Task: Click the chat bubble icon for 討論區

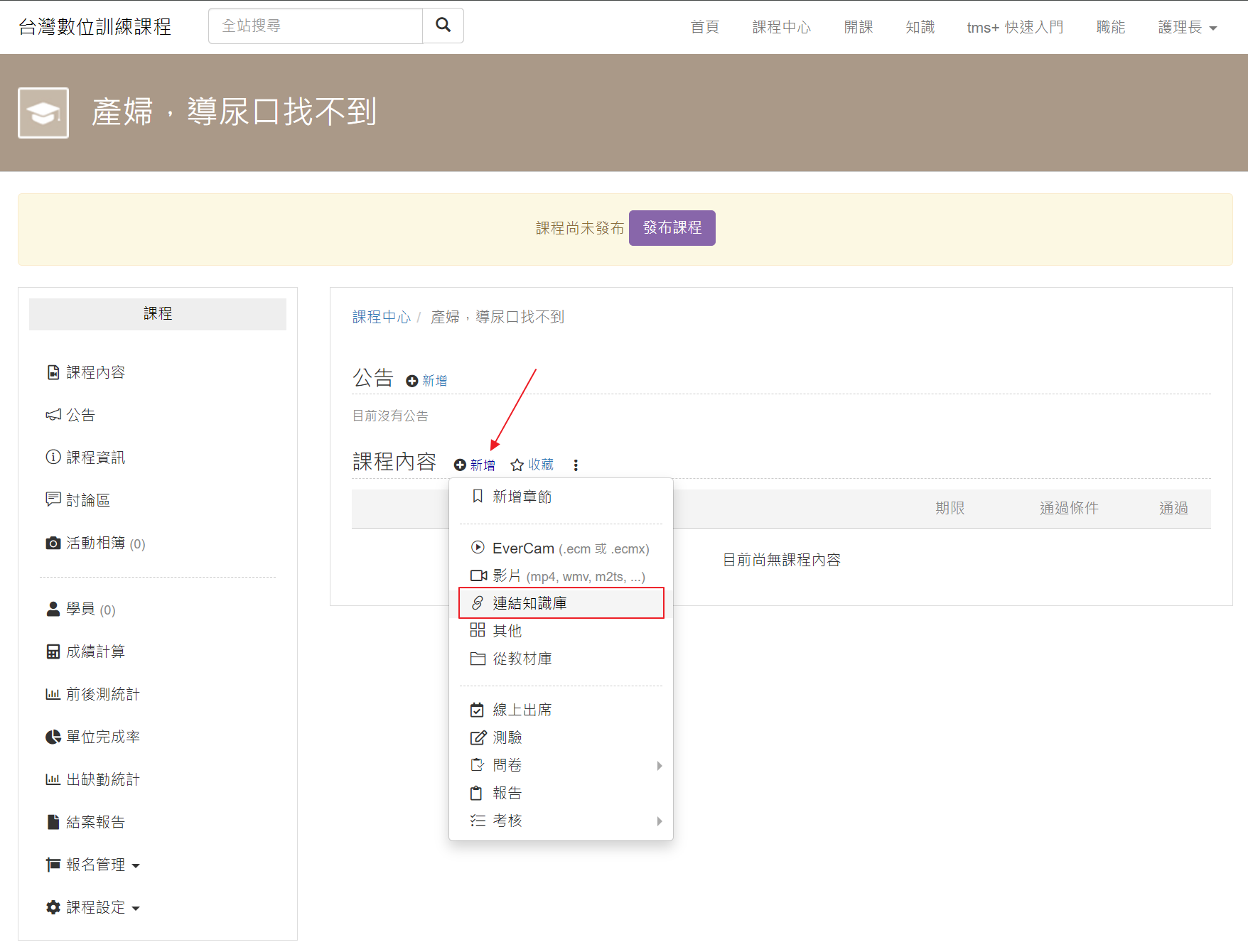Action: (x=53, y=499)
